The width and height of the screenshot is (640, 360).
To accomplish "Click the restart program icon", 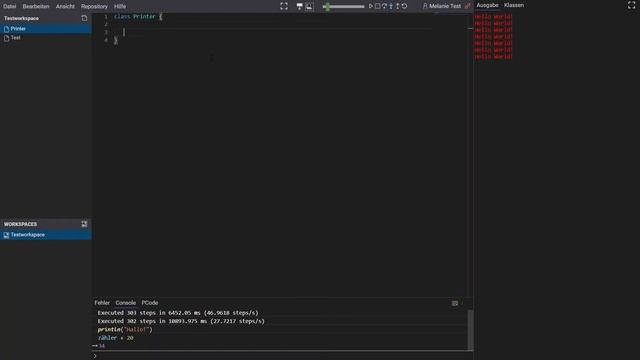I will (404, 6).
